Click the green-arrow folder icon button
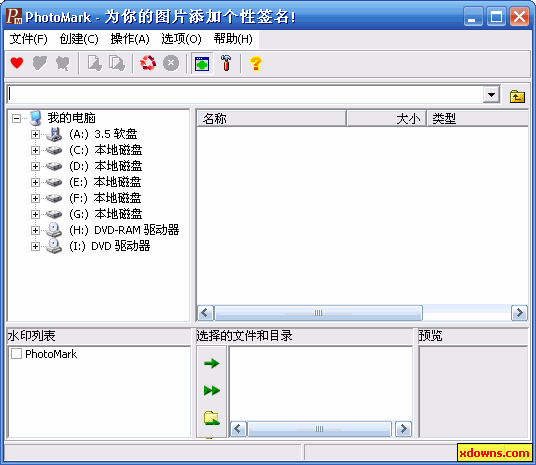The height and width of the screenshot is (465, 536). coord(212,418)
